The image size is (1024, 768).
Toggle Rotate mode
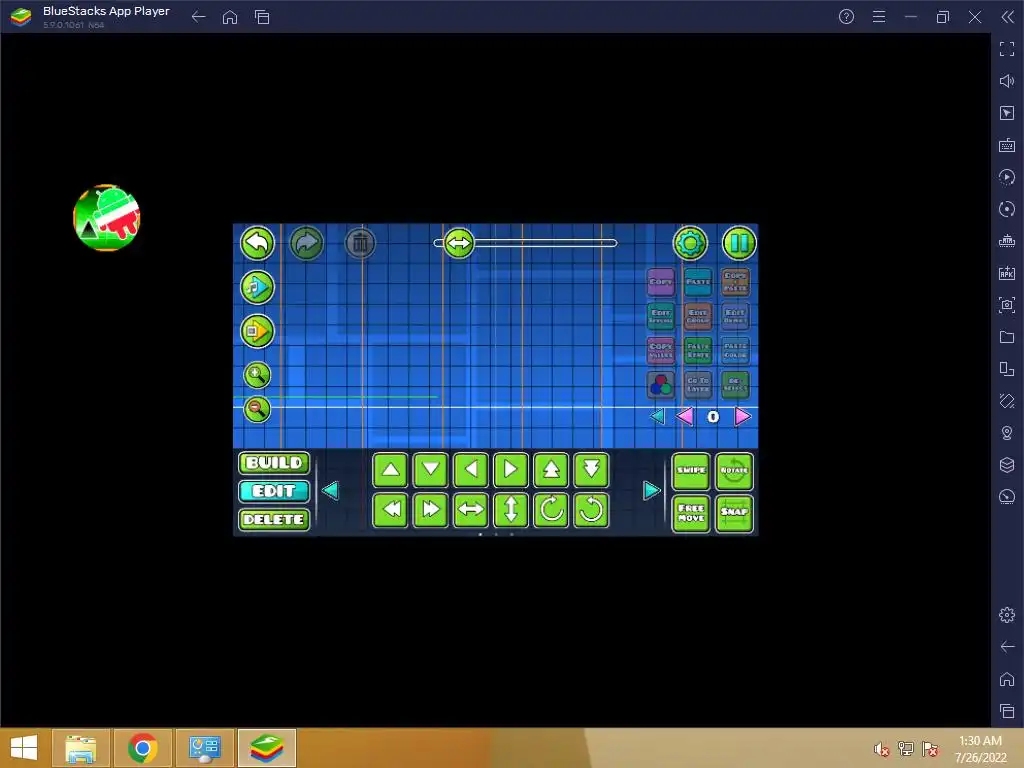(x=734, y=471)
